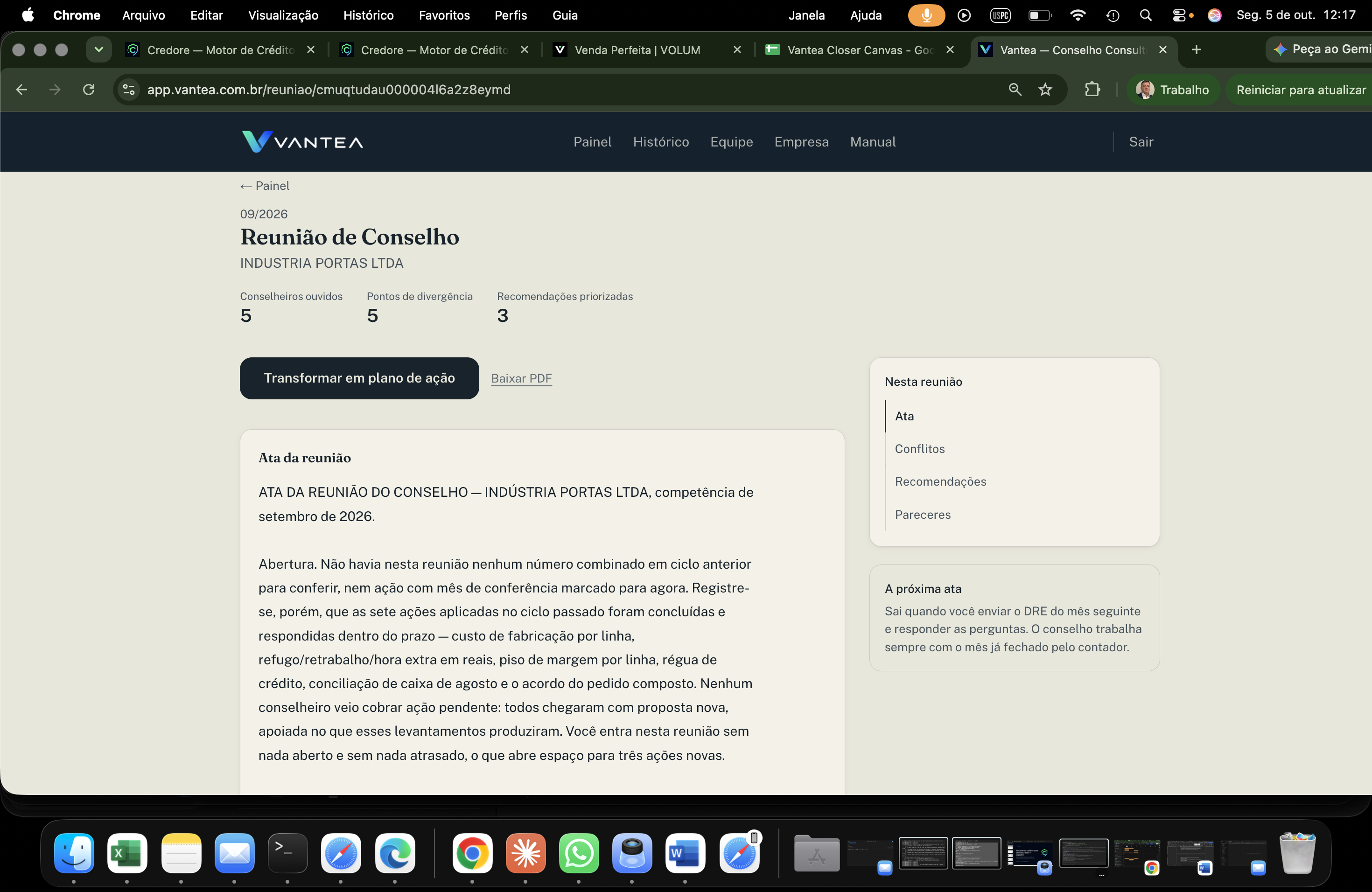1372x892 pixels.
Task: Click Reiniciar para atualizar button
Action: coord(1301,89)
